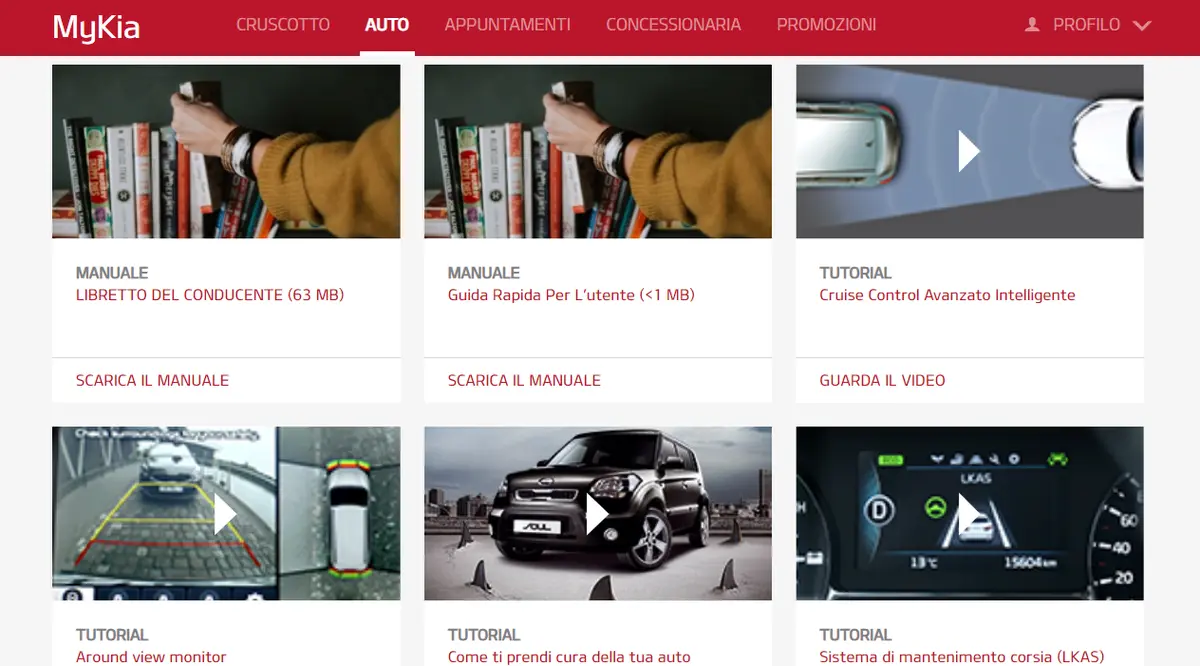
Task: Click the Tutorial label above Come ti prendi cura
Action: point(484,635)
